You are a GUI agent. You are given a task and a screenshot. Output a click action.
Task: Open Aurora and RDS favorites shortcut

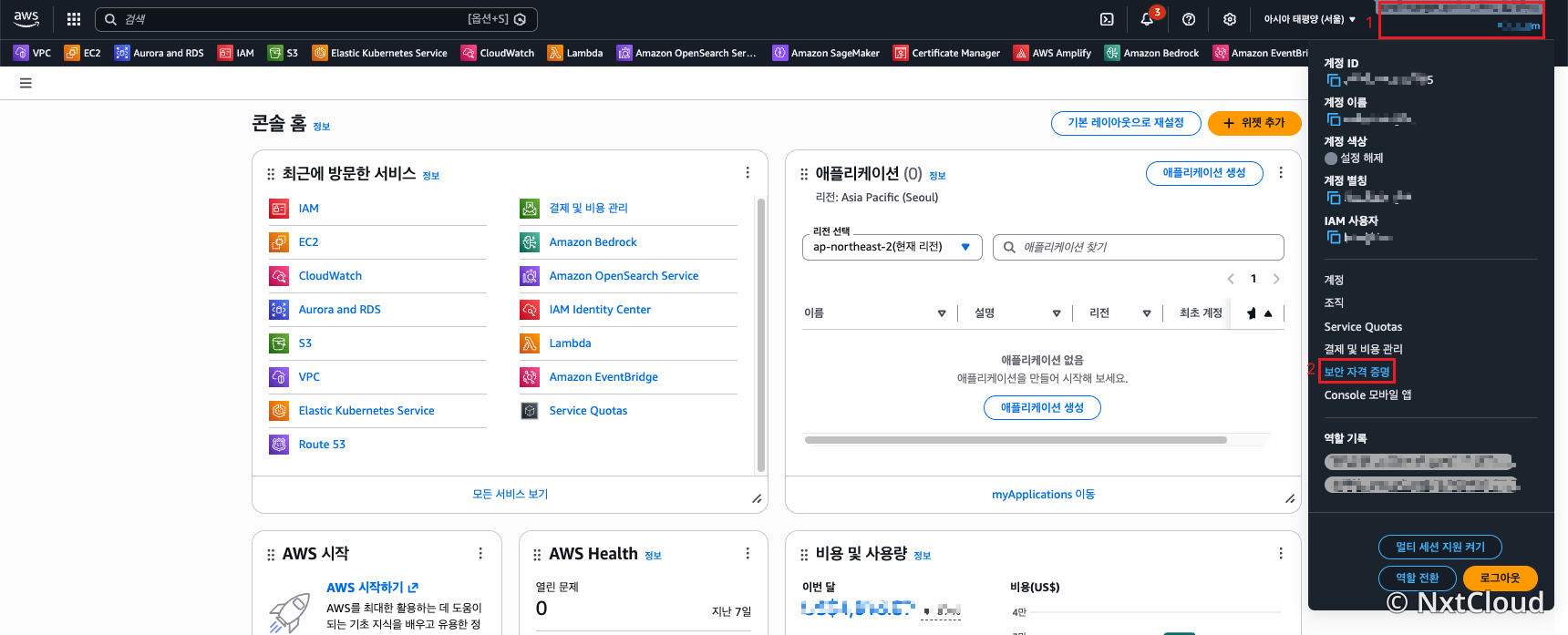pyautogui.click(x=160, y=53)
